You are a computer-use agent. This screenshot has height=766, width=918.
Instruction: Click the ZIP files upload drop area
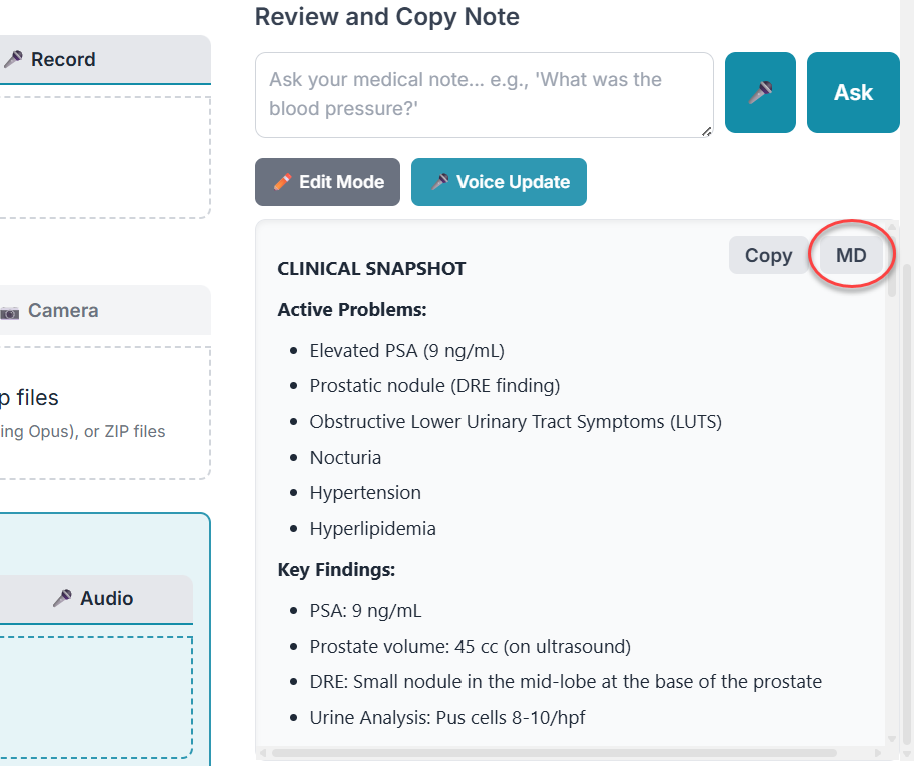pyautogui.click(x=100, y=412)
